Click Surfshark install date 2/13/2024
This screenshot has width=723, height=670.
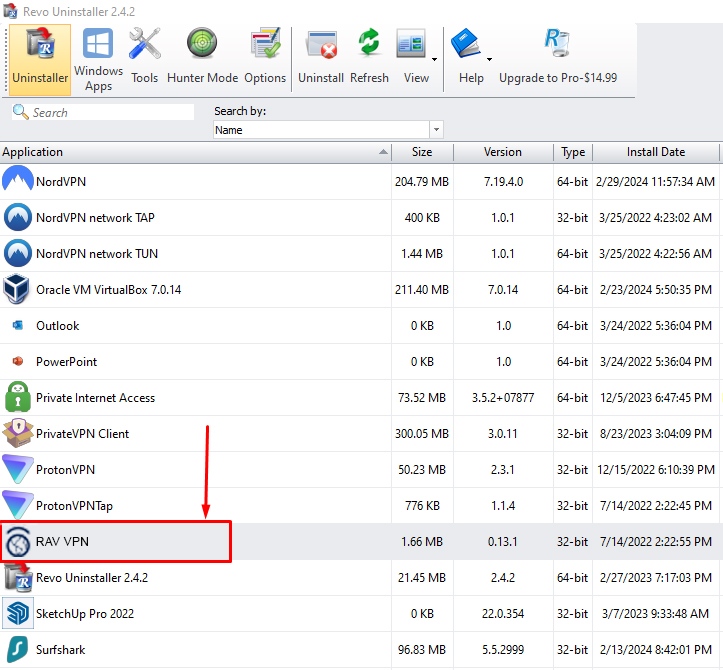pyautogui.click(x=655, y=650)
